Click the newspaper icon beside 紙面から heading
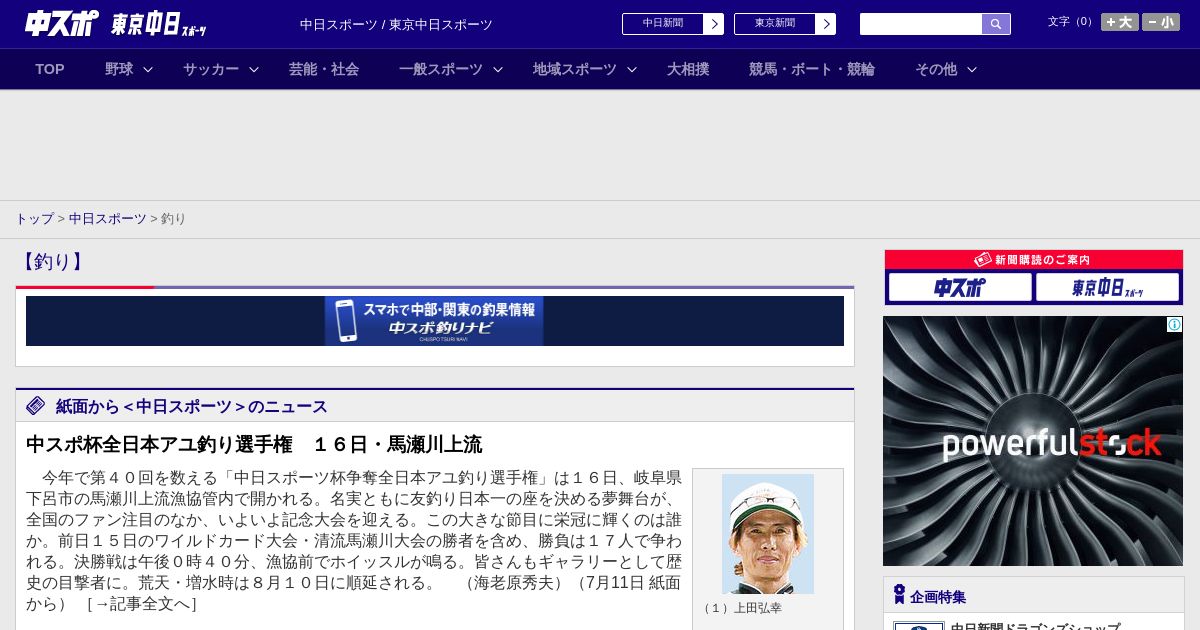Image resolution: width=1200 pixels, height=630 pixels. point(36,405)
